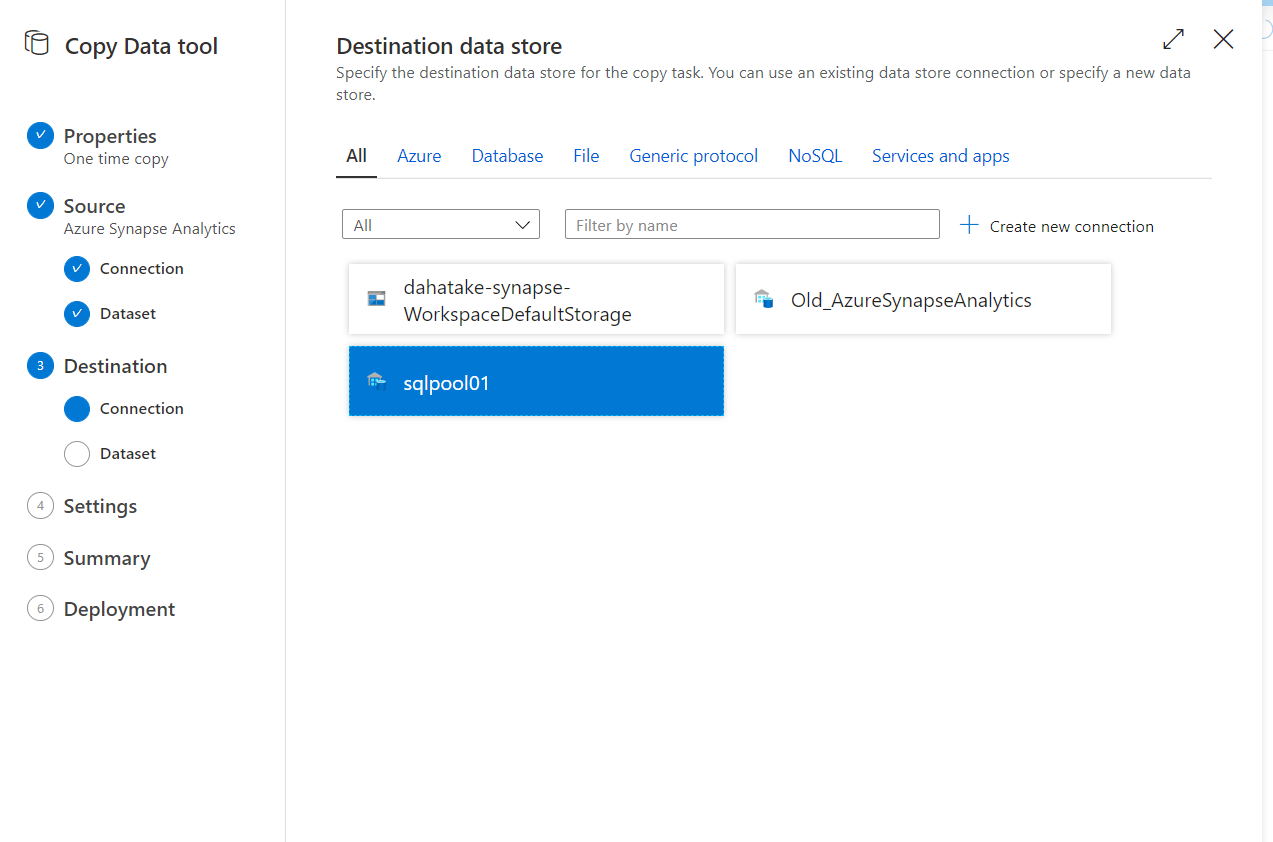
Task: Open Dataset under Destination
Action: pos(128,453)
